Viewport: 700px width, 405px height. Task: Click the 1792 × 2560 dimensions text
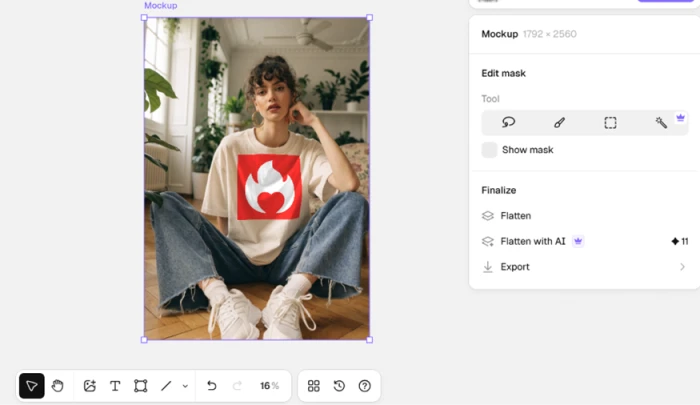click(x=550, y=34)
